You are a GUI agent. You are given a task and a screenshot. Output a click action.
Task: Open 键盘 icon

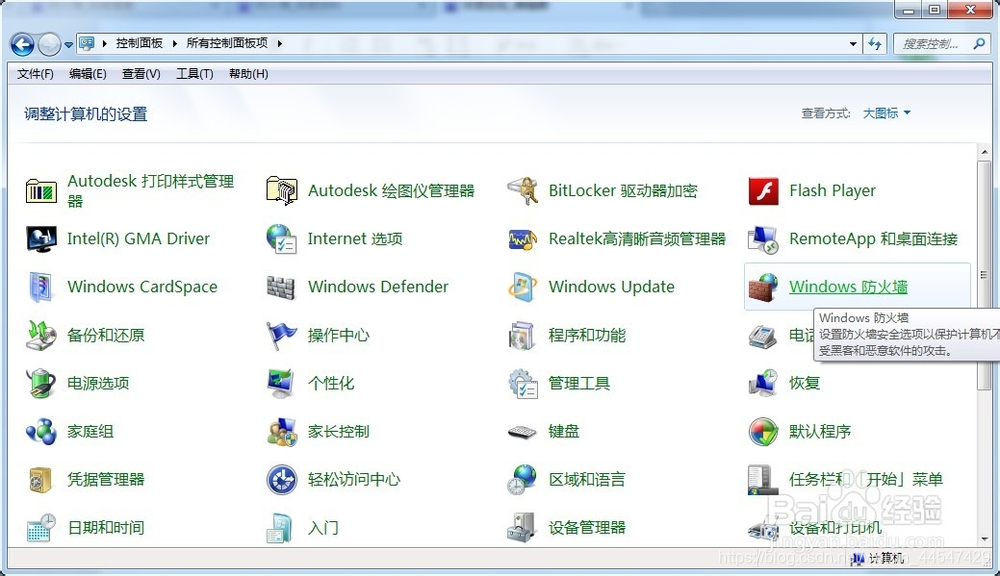(523, 432)
